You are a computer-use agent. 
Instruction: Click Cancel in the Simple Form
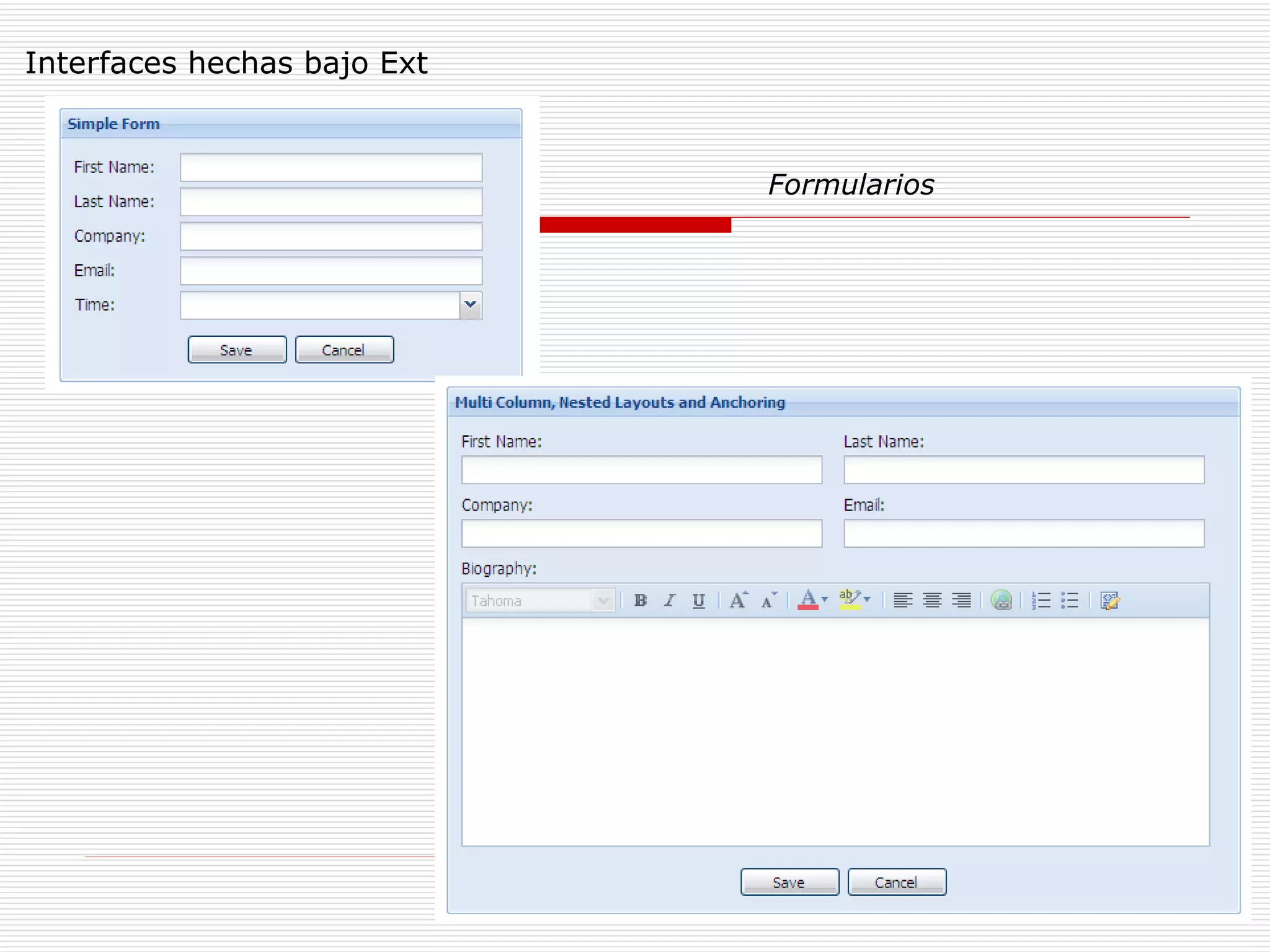point(344,350)
